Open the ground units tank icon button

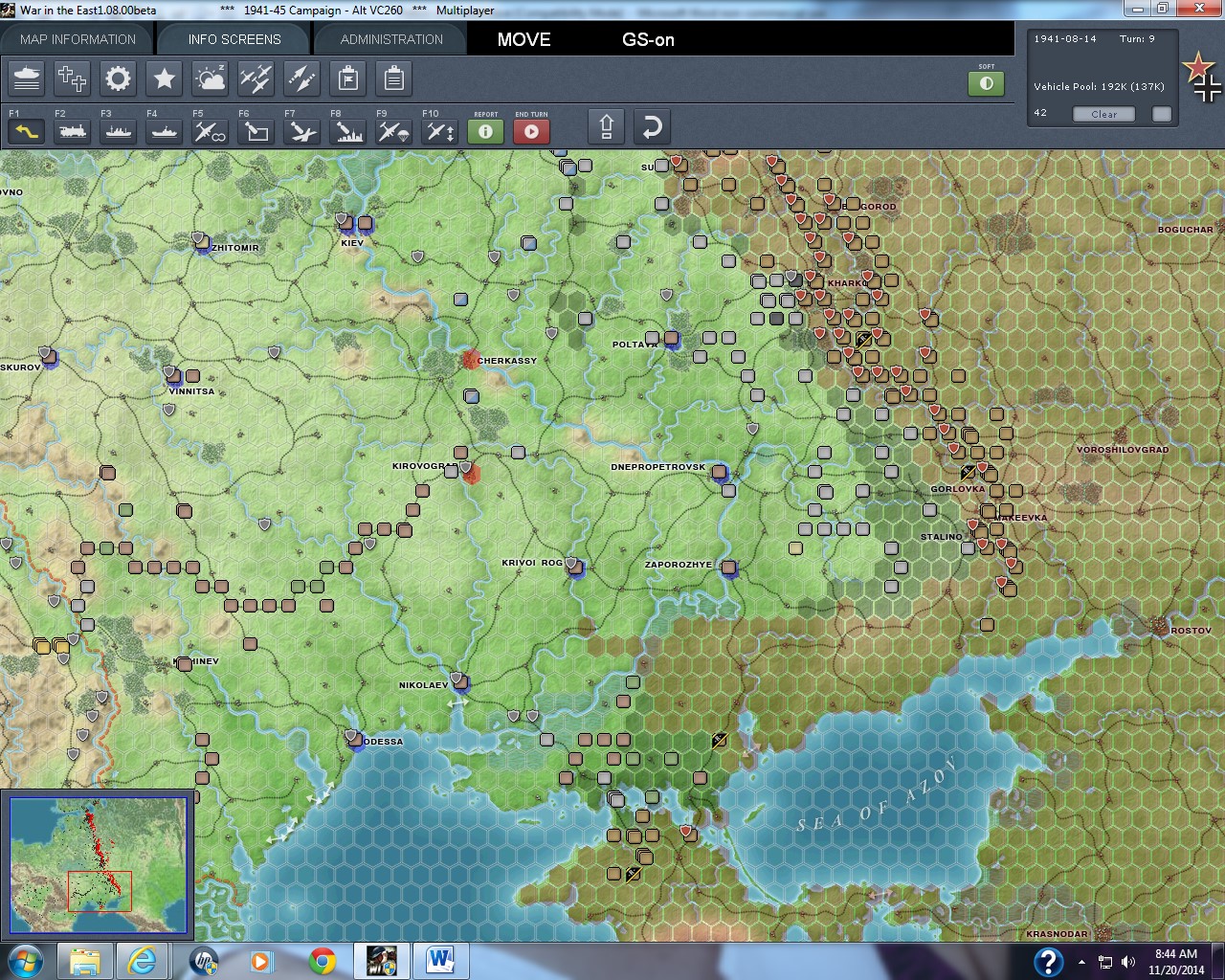point(27,78)
